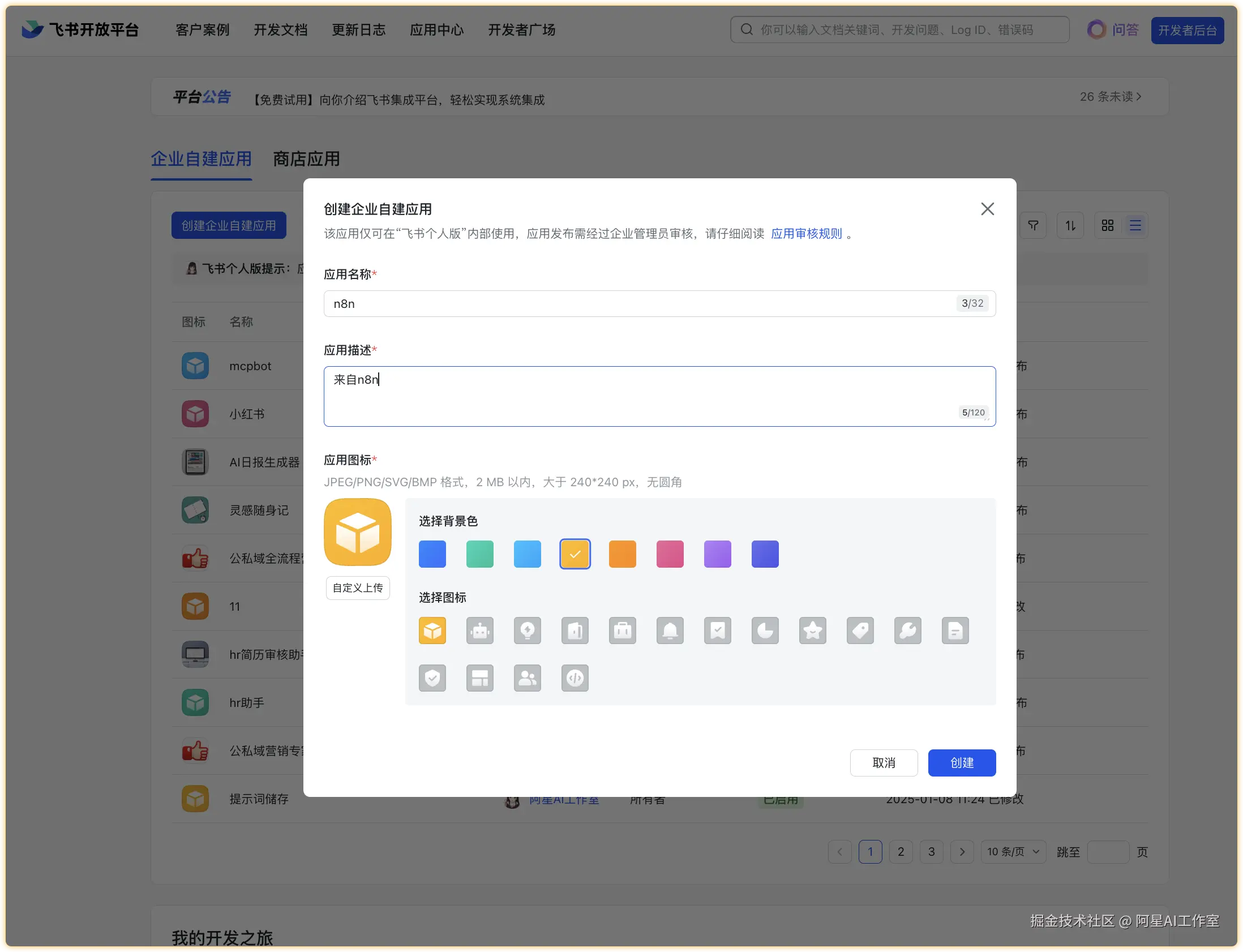Image resolution: width=1243 pixels, height=952 pixels.
Task: Switch to the 企业自建应用 tab
Action: 201,159
